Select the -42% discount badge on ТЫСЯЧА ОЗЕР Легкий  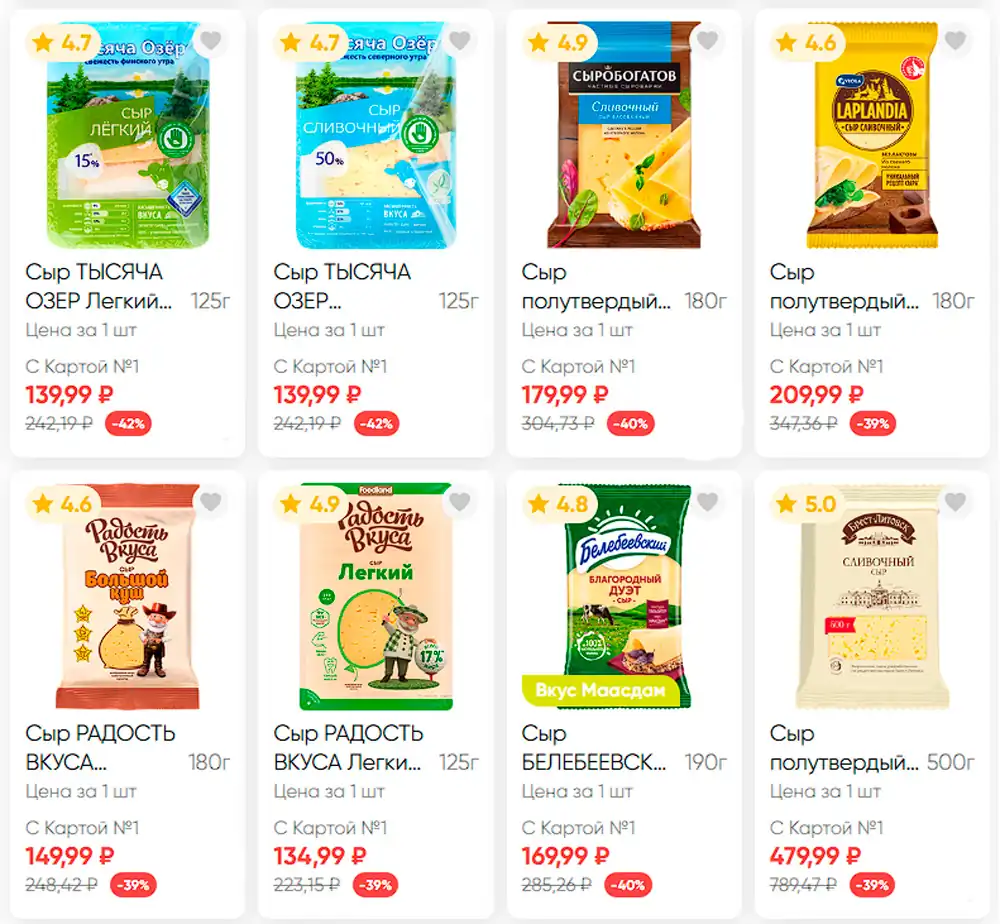128,424
